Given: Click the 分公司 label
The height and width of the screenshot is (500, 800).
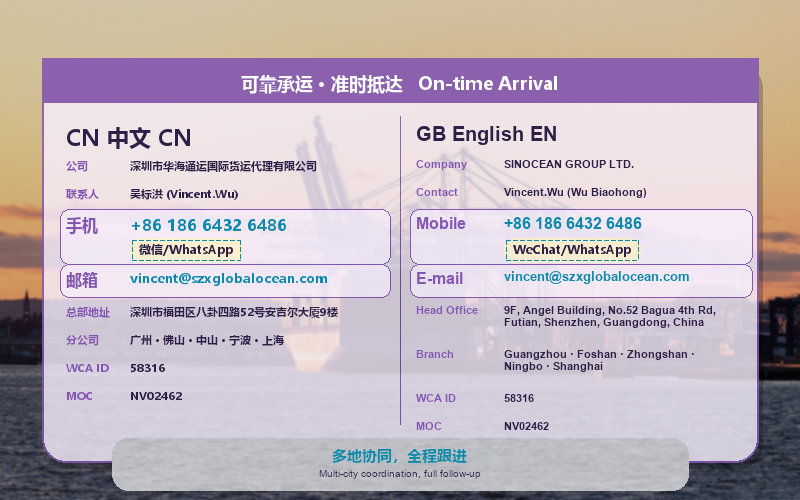Looking at the screenshot, I should [82, 340].
